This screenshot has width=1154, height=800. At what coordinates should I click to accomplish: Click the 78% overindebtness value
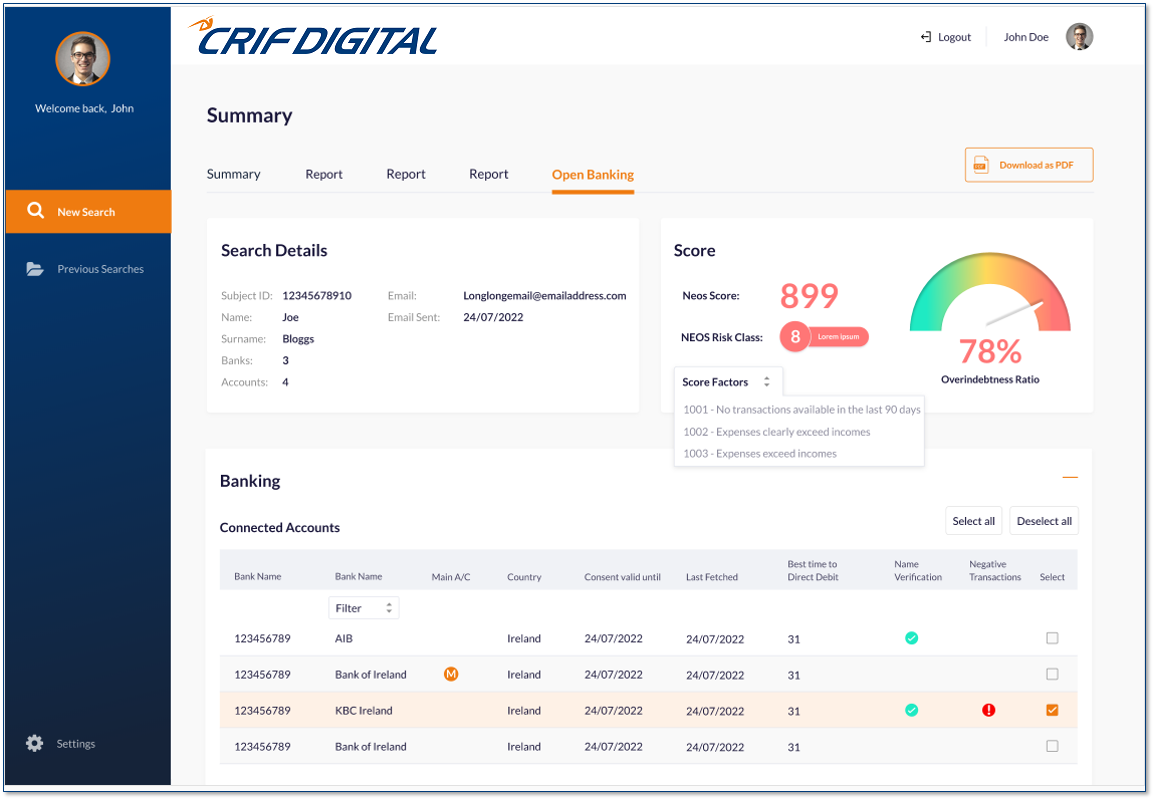(x=990, y=351)
